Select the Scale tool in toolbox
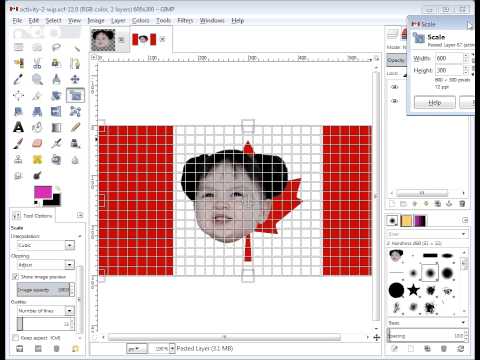Image resolution: width=480 pixels, height=360 pixels. point(75,95)
